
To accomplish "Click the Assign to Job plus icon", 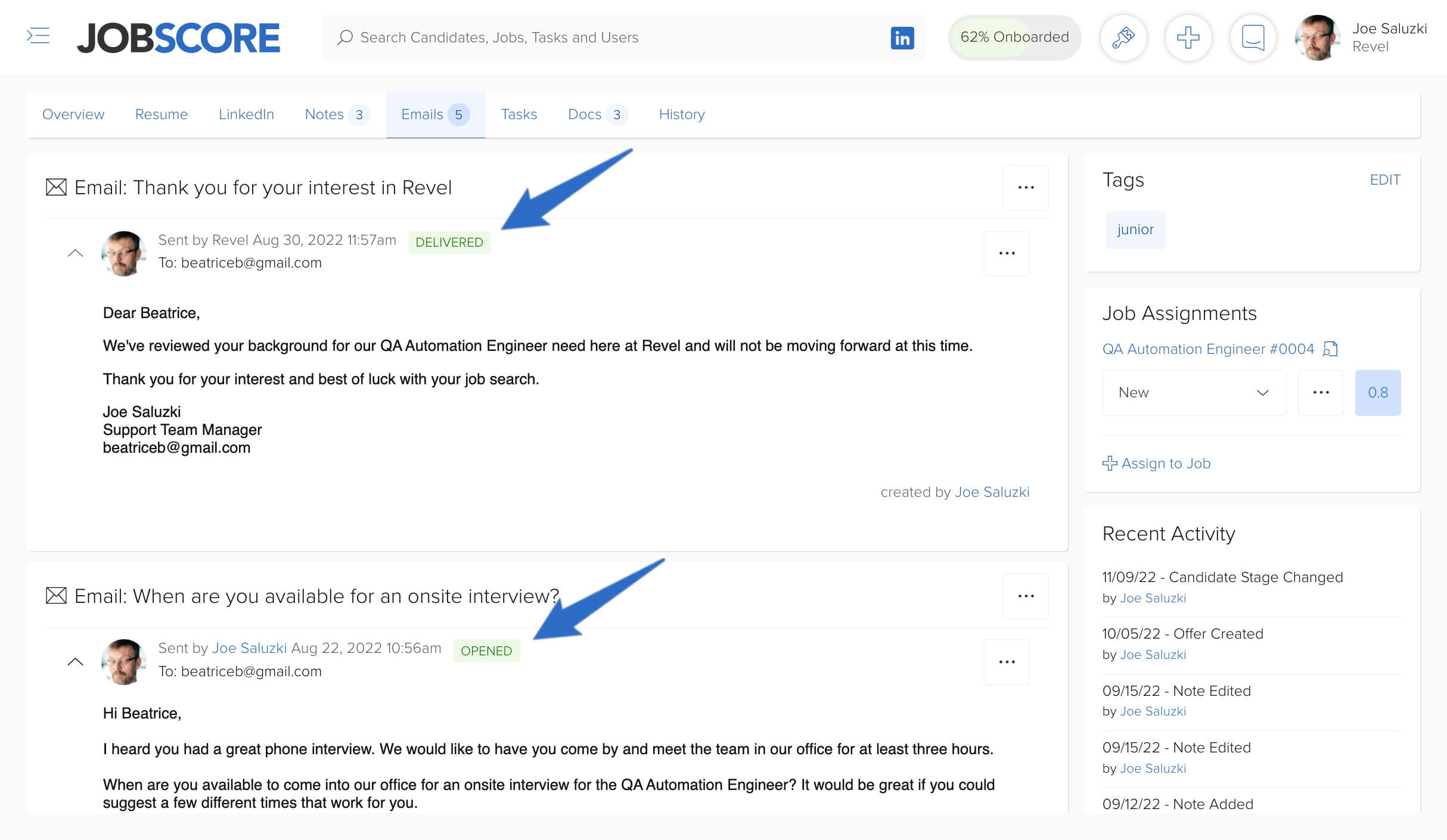I will click(x=1108, y=462).
